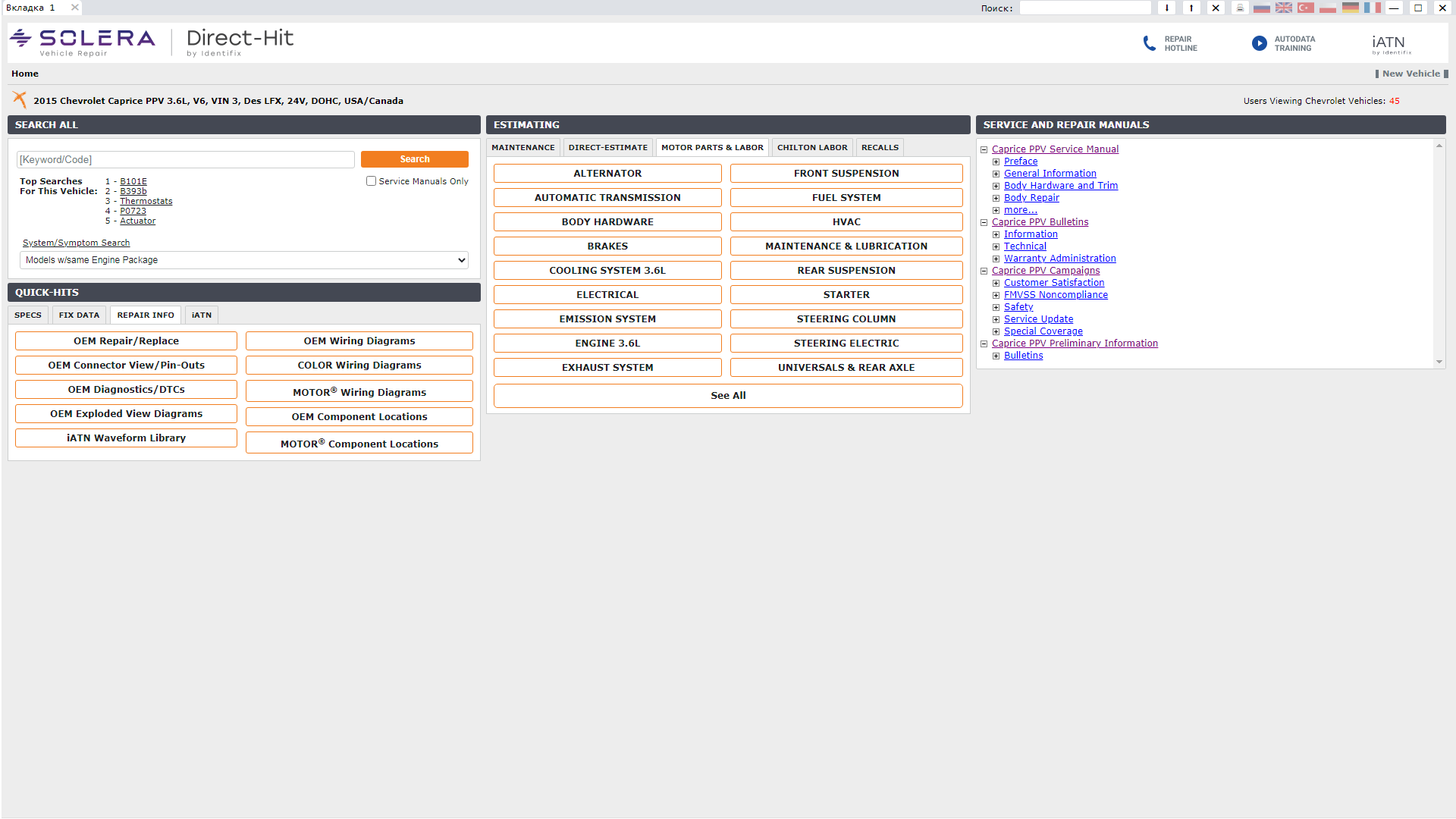
Task: Open OEM Exploded View Diagrams
Action: (126, 414)
